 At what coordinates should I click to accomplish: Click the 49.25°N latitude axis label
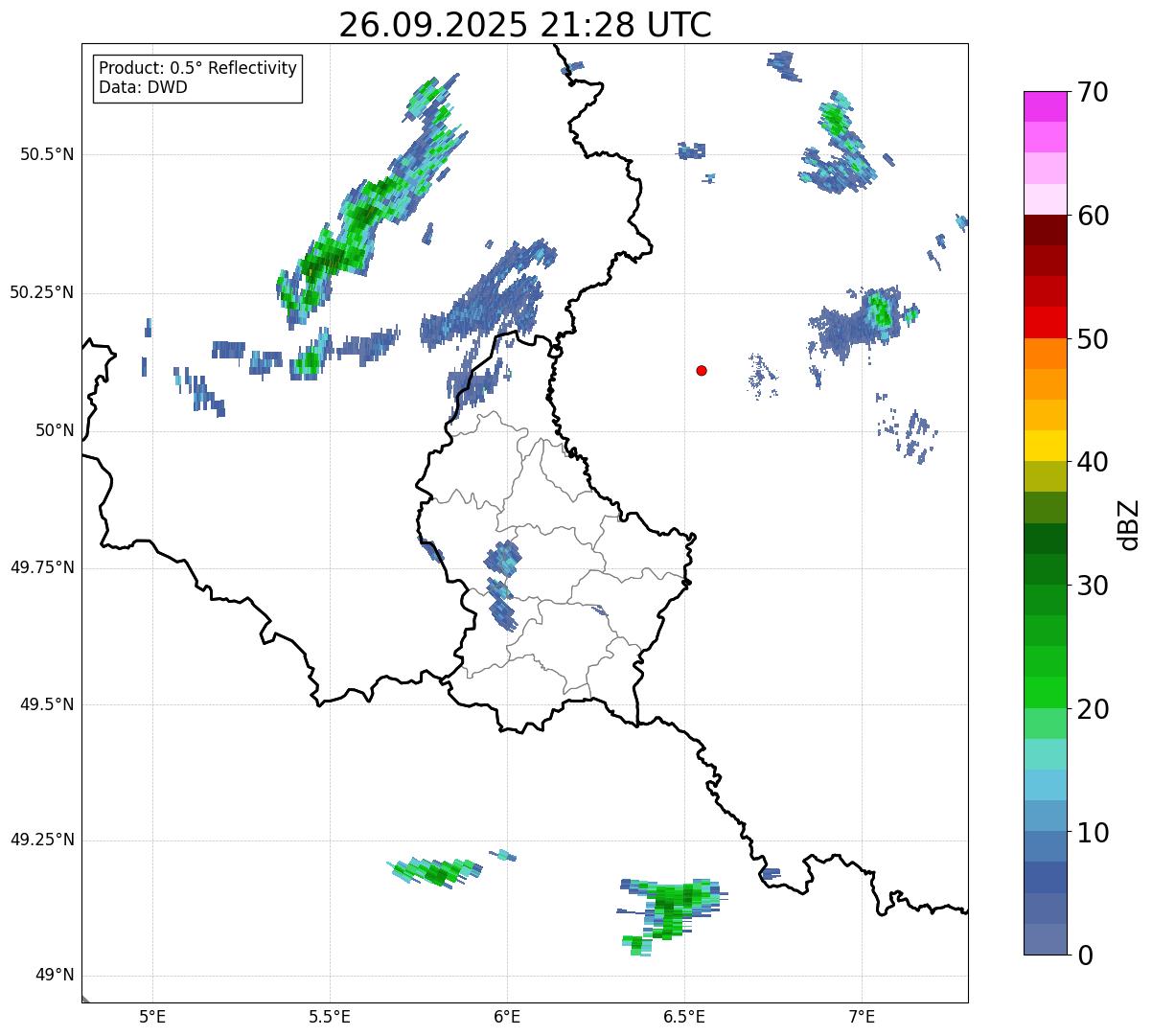(42, 840)
